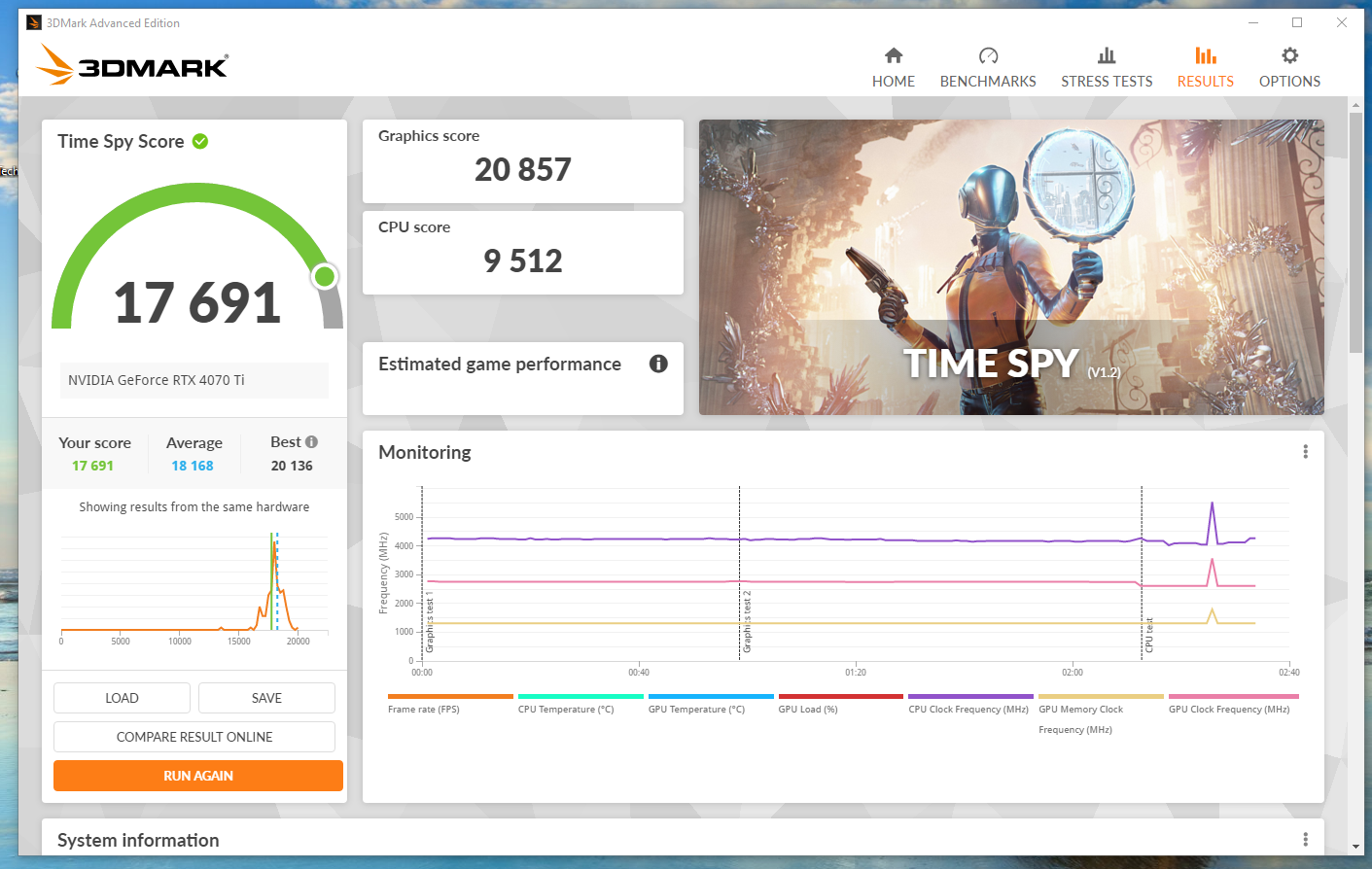This screenshot has width=1372, height=869.
Task: Maximize the 3DMark window
Action: [1297, 22]
